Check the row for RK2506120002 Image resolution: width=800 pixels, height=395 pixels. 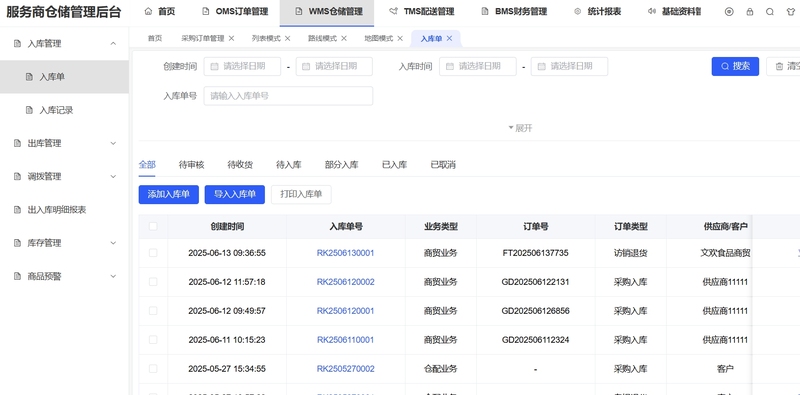tap(153, 282)
